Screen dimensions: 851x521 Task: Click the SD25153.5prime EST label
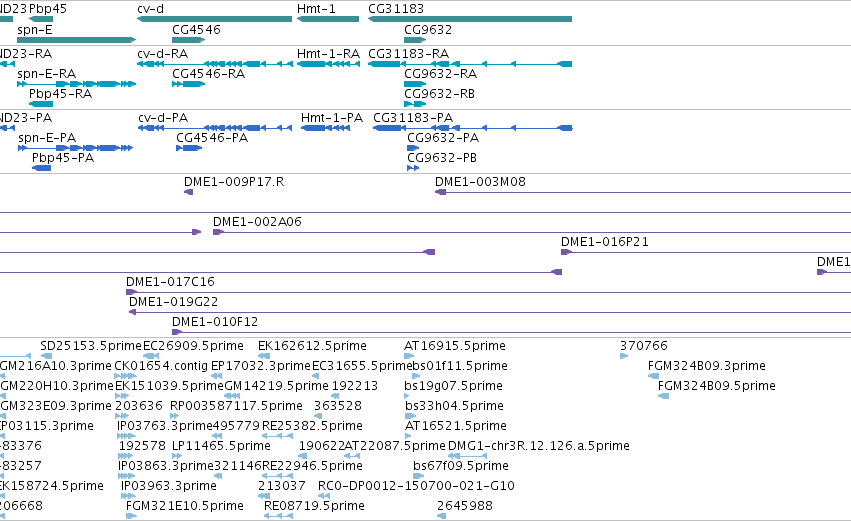pos(91,346)
